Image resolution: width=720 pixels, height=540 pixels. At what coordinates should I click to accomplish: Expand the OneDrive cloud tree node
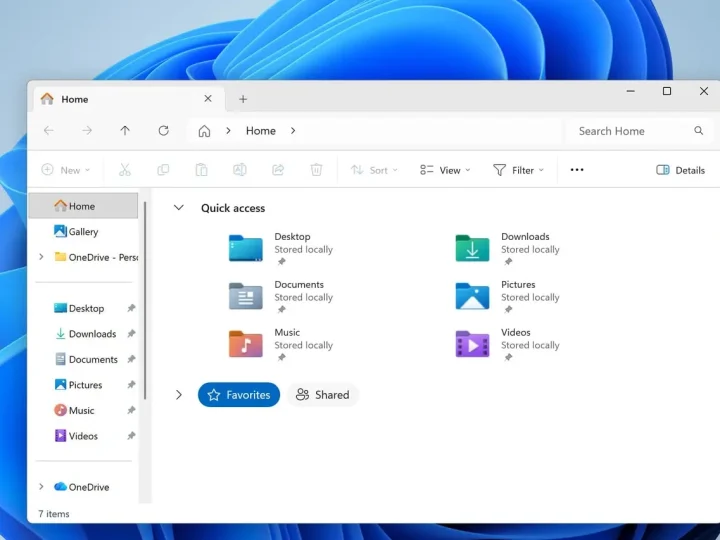pos(41,486)
